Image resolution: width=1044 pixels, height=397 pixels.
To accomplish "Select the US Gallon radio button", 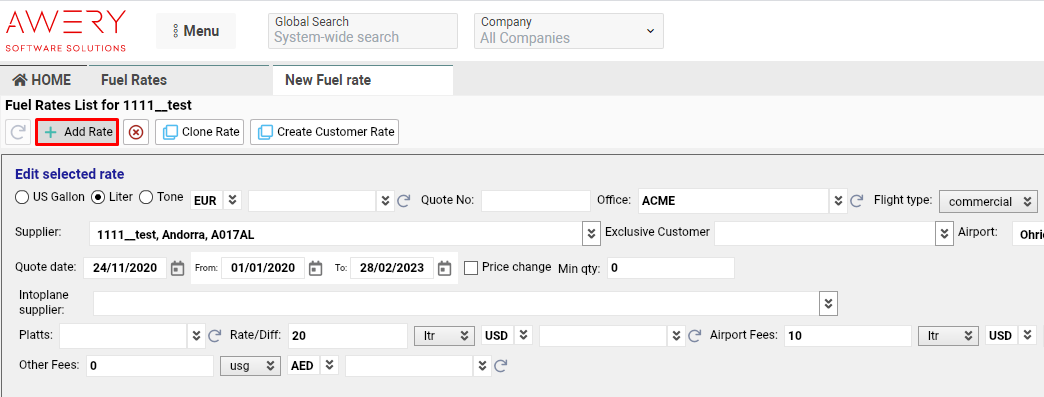I will click(22, 197).
